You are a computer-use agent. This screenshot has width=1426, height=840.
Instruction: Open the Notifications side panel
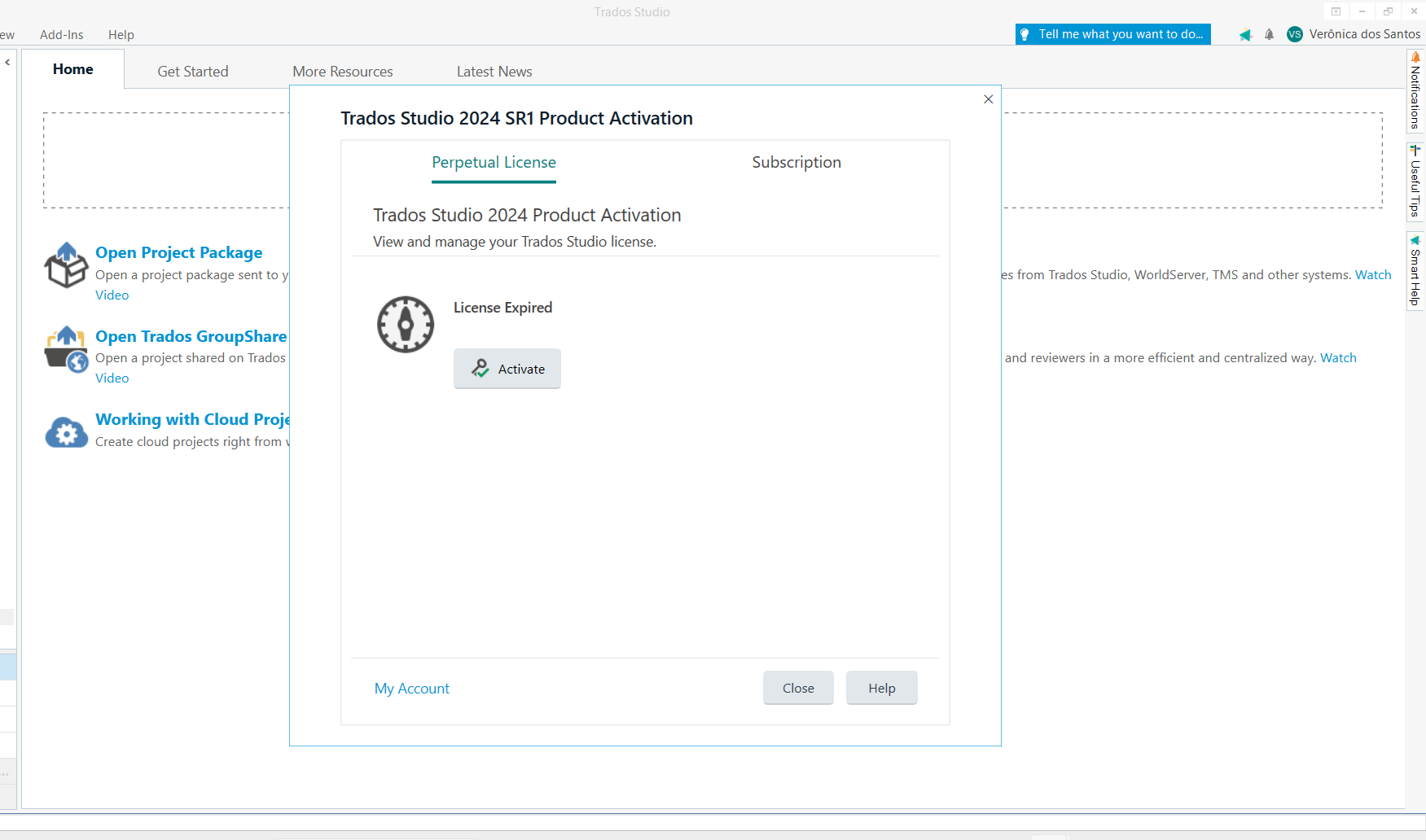(x=1417, y=90)
